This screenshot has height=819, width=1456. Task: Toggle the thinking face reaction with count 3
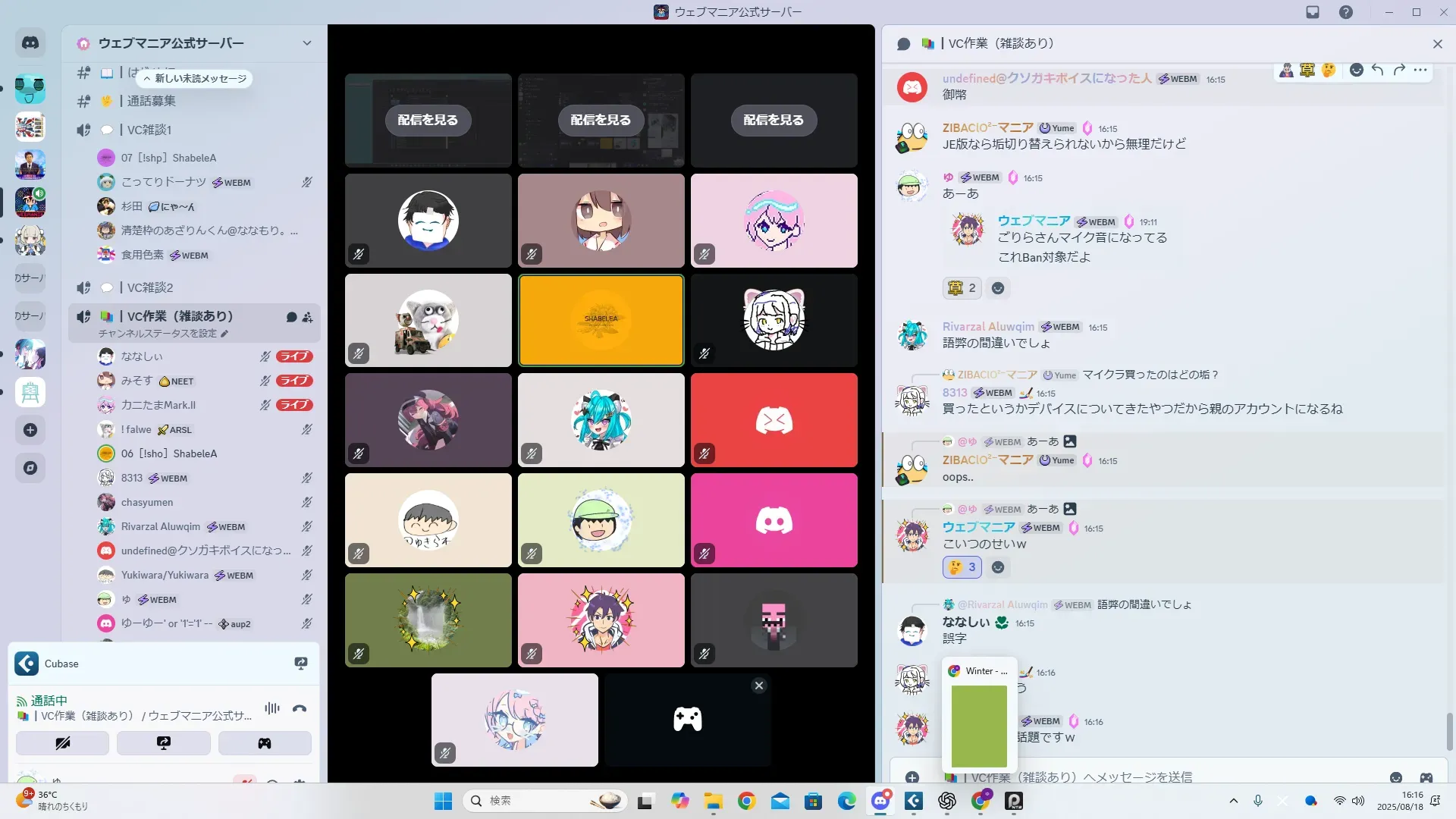pos(962,567)
